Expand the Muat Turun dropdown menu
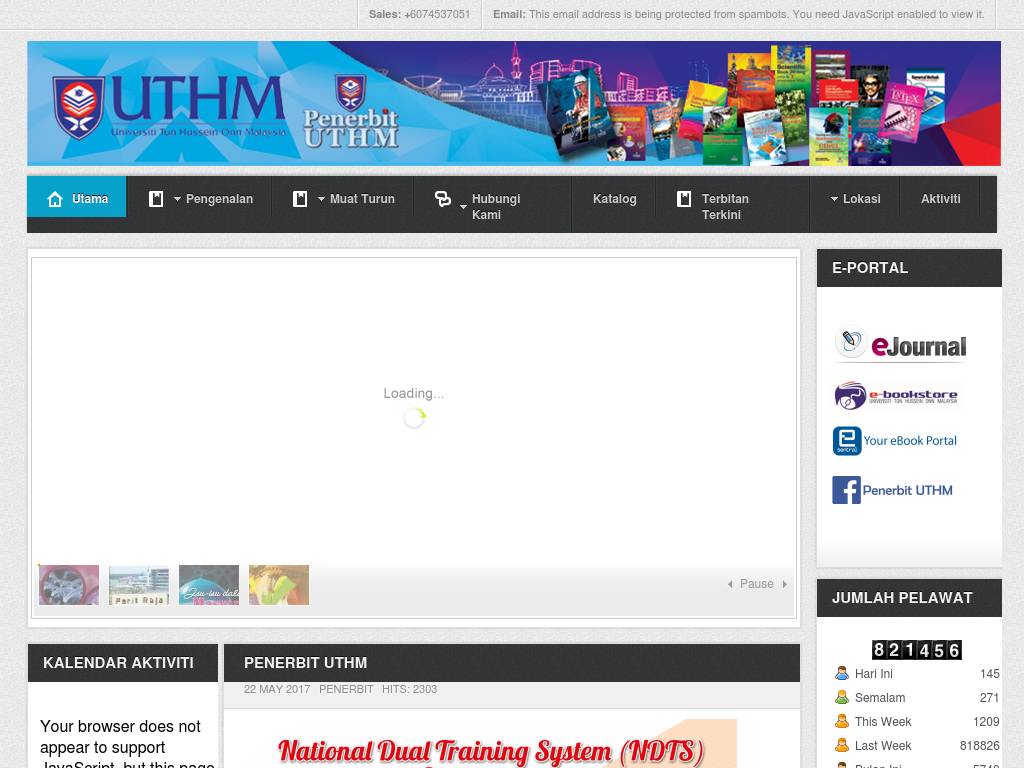This screenshot has height=768, width=1024. pos(355,199)
